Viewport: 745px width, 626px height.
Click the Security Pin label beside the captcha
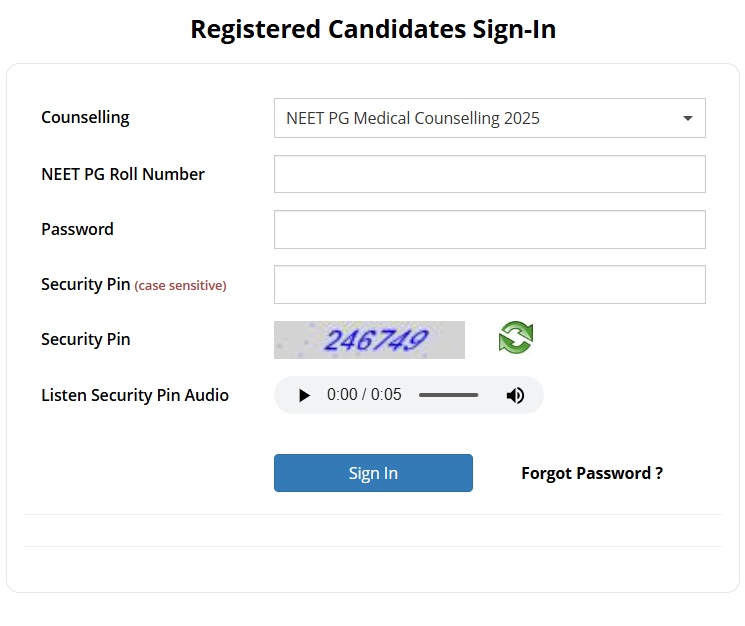pyautogui.click(x=86, y=339)
